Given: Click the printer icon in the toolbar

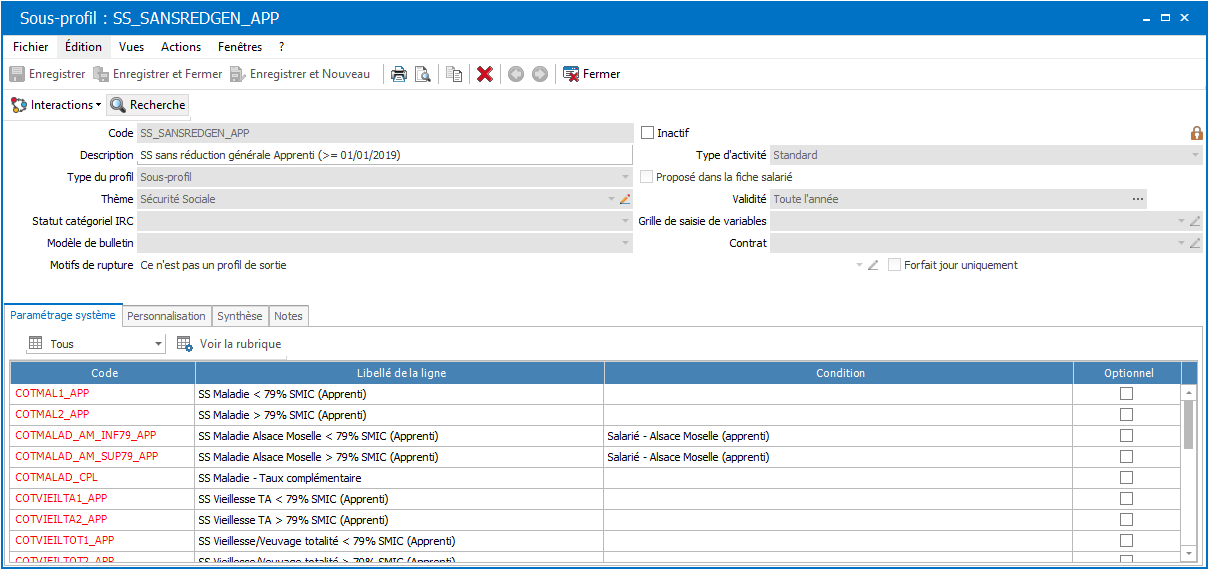Looking at the screenshot, I should click(x=399, y=74).
